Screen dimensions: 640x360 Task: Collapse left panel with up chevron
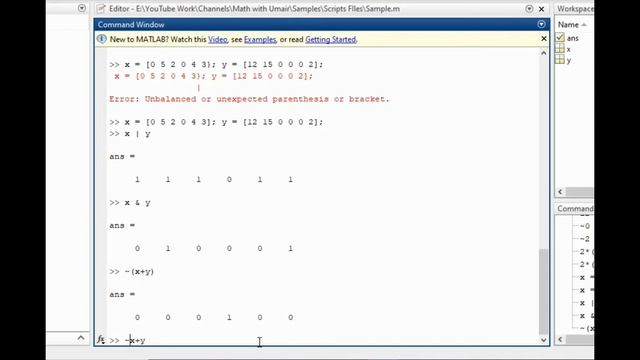tap(81, 338)
